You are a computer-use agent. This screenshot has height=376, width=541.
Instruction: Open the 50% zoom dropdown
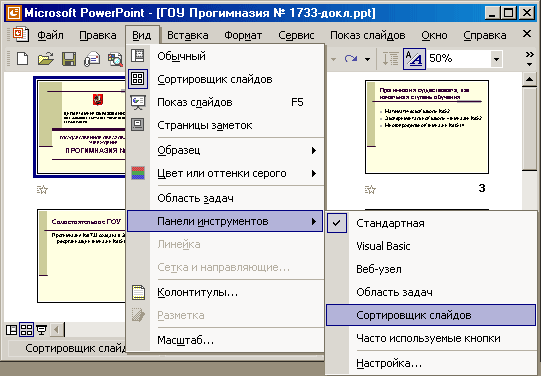(x=496, y=59)
